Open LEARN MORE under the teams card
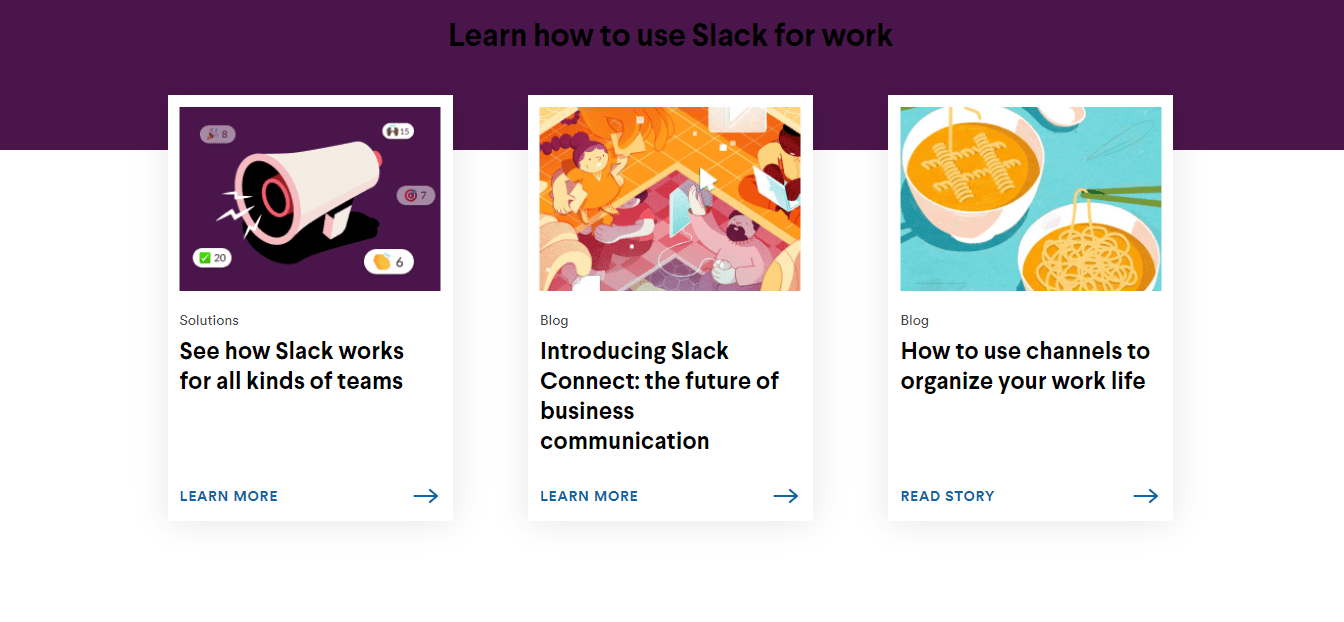 click(228, 495)
